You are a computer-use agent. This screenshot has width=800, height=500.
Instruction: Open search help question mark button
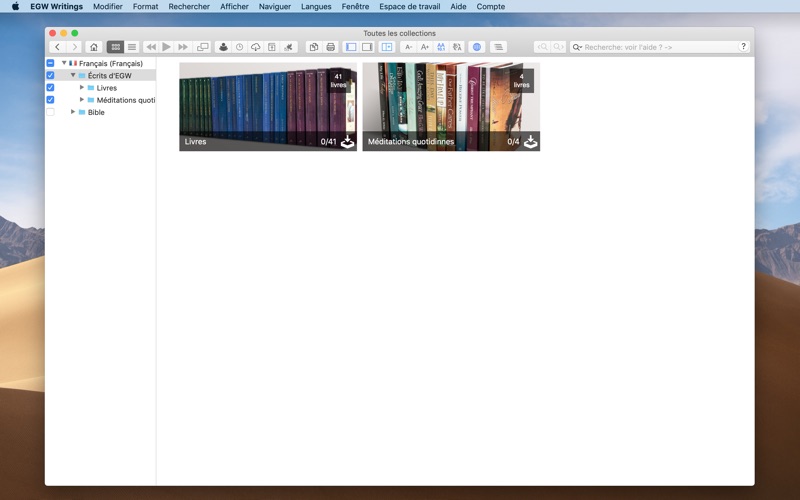pos(743,46)
